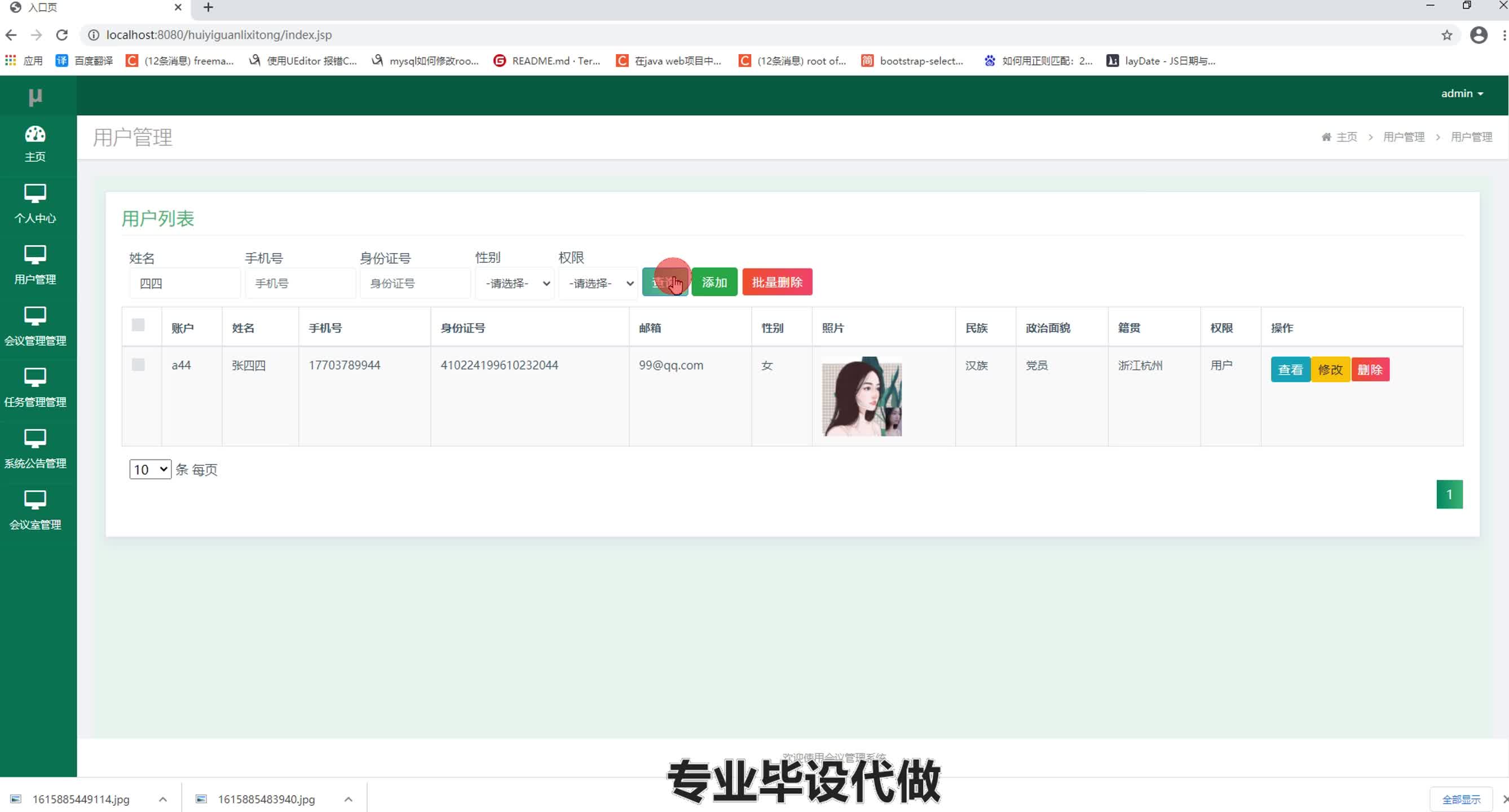Click user photo thumbnail for a44
1509x812 pixels.
click(x=861, y=396)
